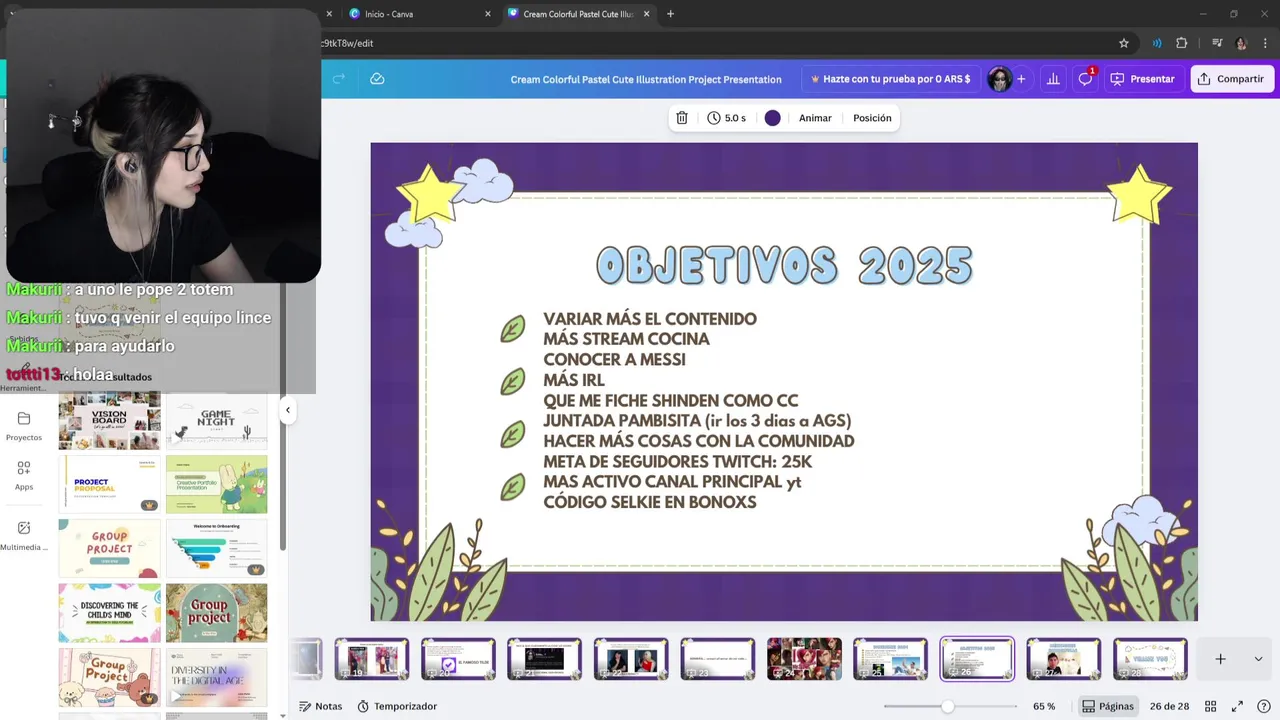Click the CONOCER A MESSI line
Image resolution: width=1280 pixels, height=720 pixels.
(x=614, y=360)
